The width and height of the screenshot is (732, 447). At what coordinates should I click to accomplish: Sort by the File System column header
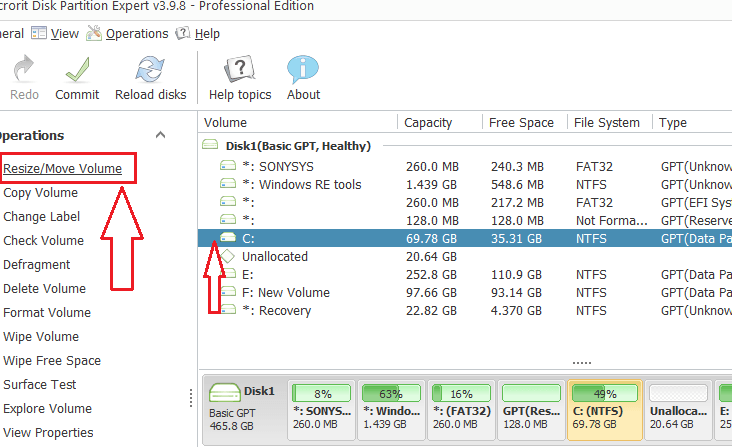point(610,123)
